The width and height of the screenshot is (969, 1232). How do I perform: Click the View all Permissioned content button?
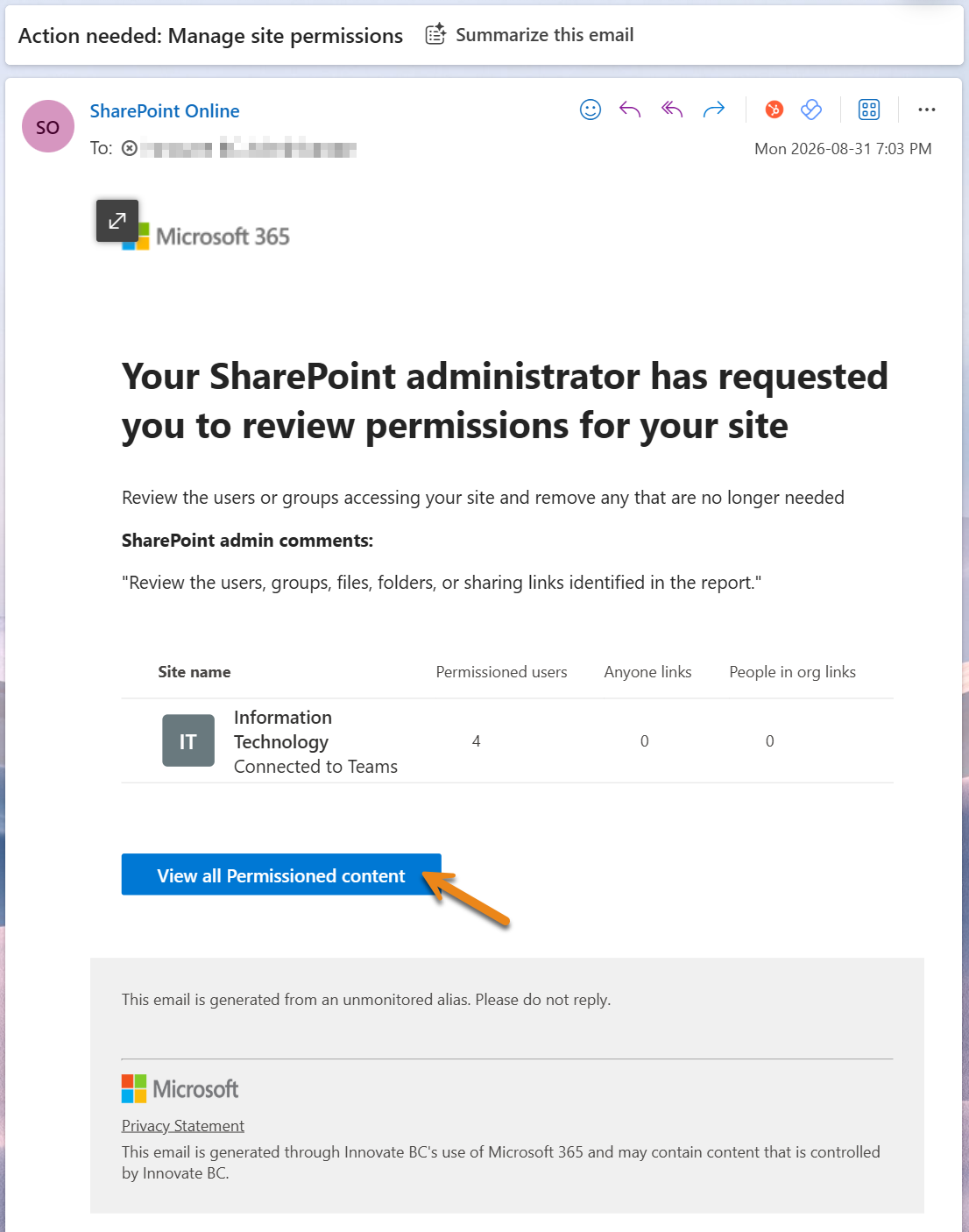[x=281, y=874]
